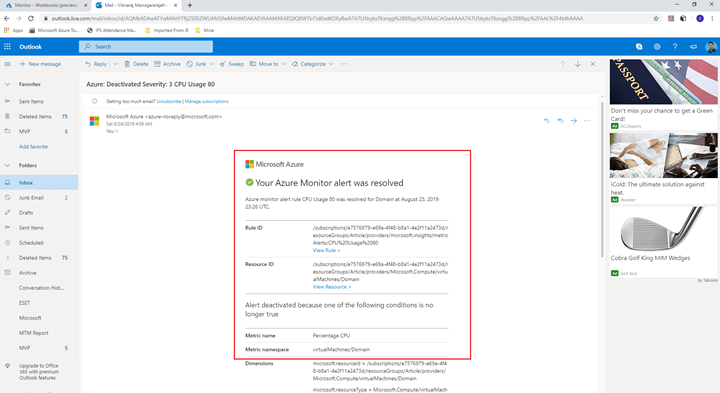This screenshot has width=720, height=393.
Task: Open the help question mark icon
Action: pos(675,46)
